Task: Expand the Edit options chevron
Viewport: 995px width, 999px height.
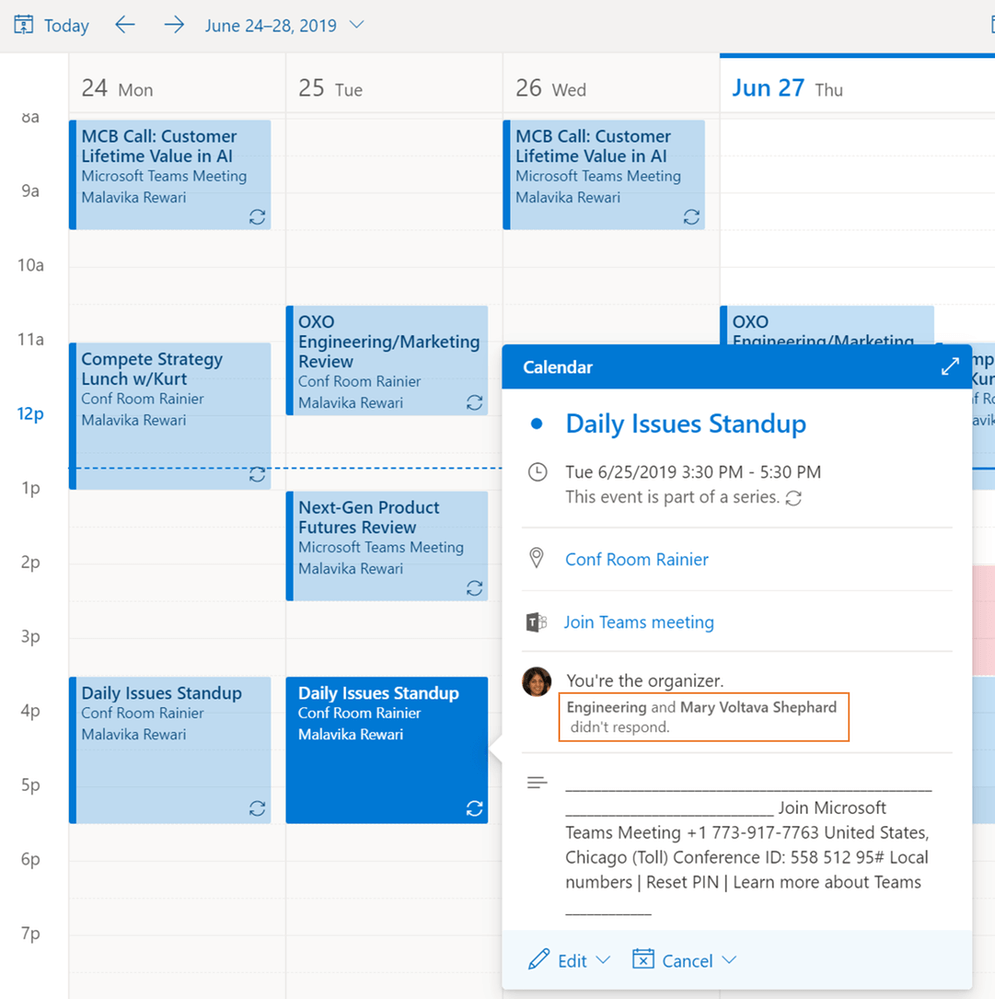Action: pyautogui.click(x=603, y=960)
